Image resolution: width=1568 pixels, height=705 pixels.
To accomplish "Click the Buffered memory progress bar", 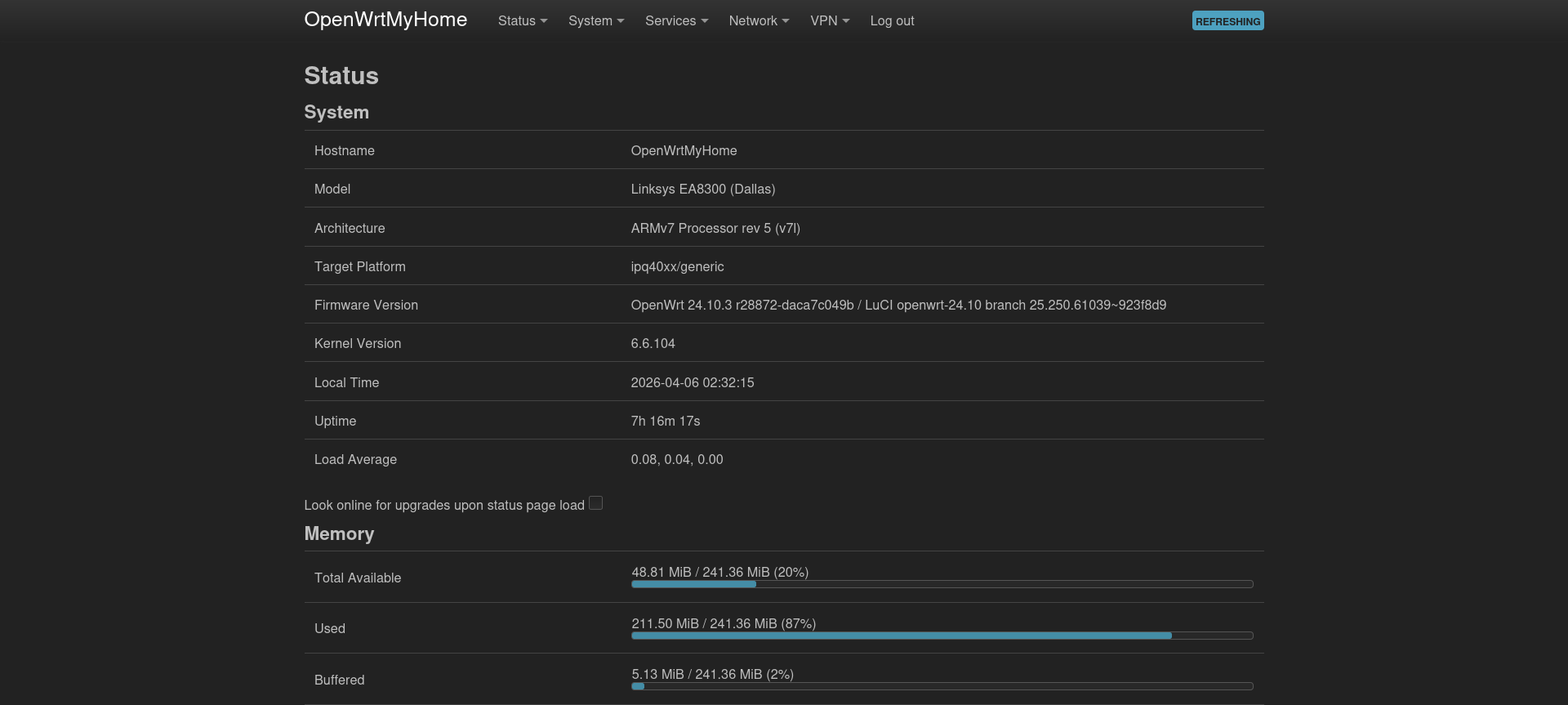I will [942, 686].
